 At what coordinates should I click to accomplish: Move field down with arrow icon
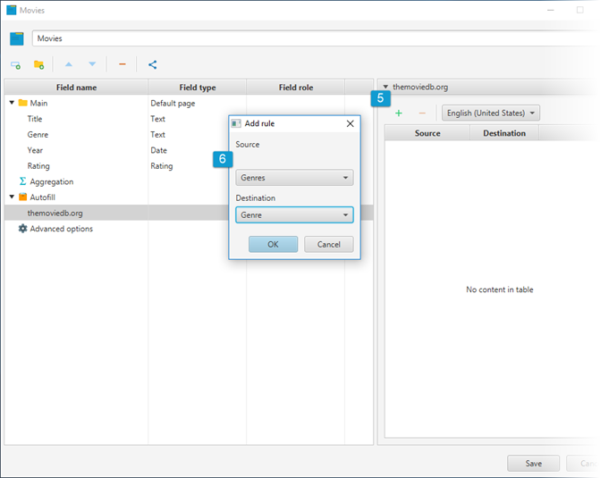point(92,64)
